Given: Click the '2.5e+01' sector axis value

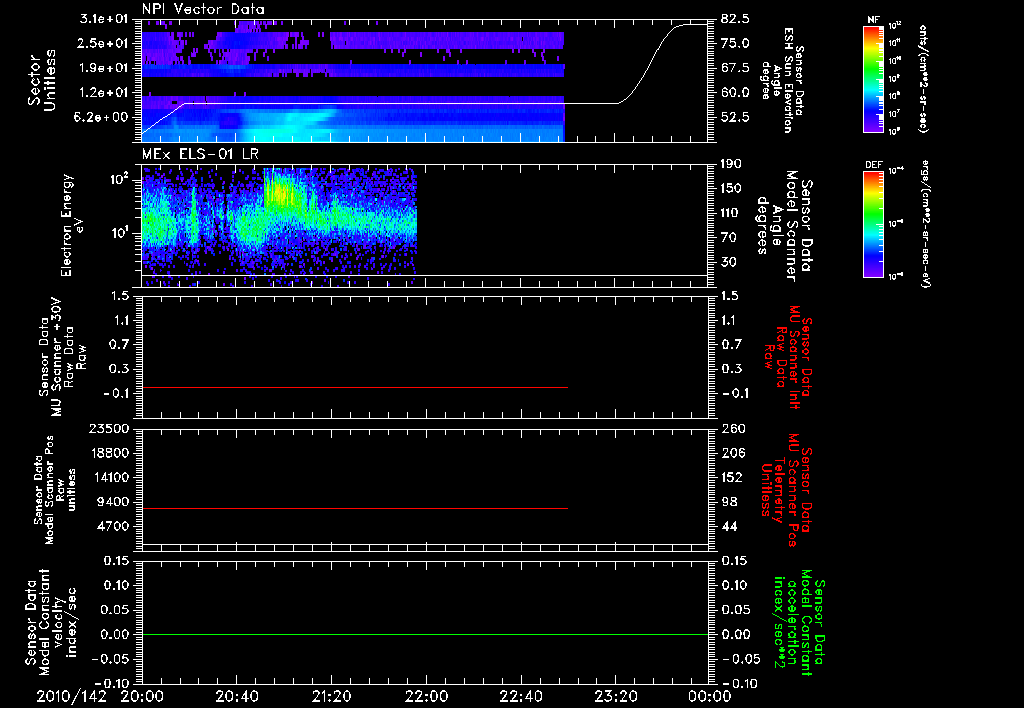Looking at the screenshot, I should (104, 43).
